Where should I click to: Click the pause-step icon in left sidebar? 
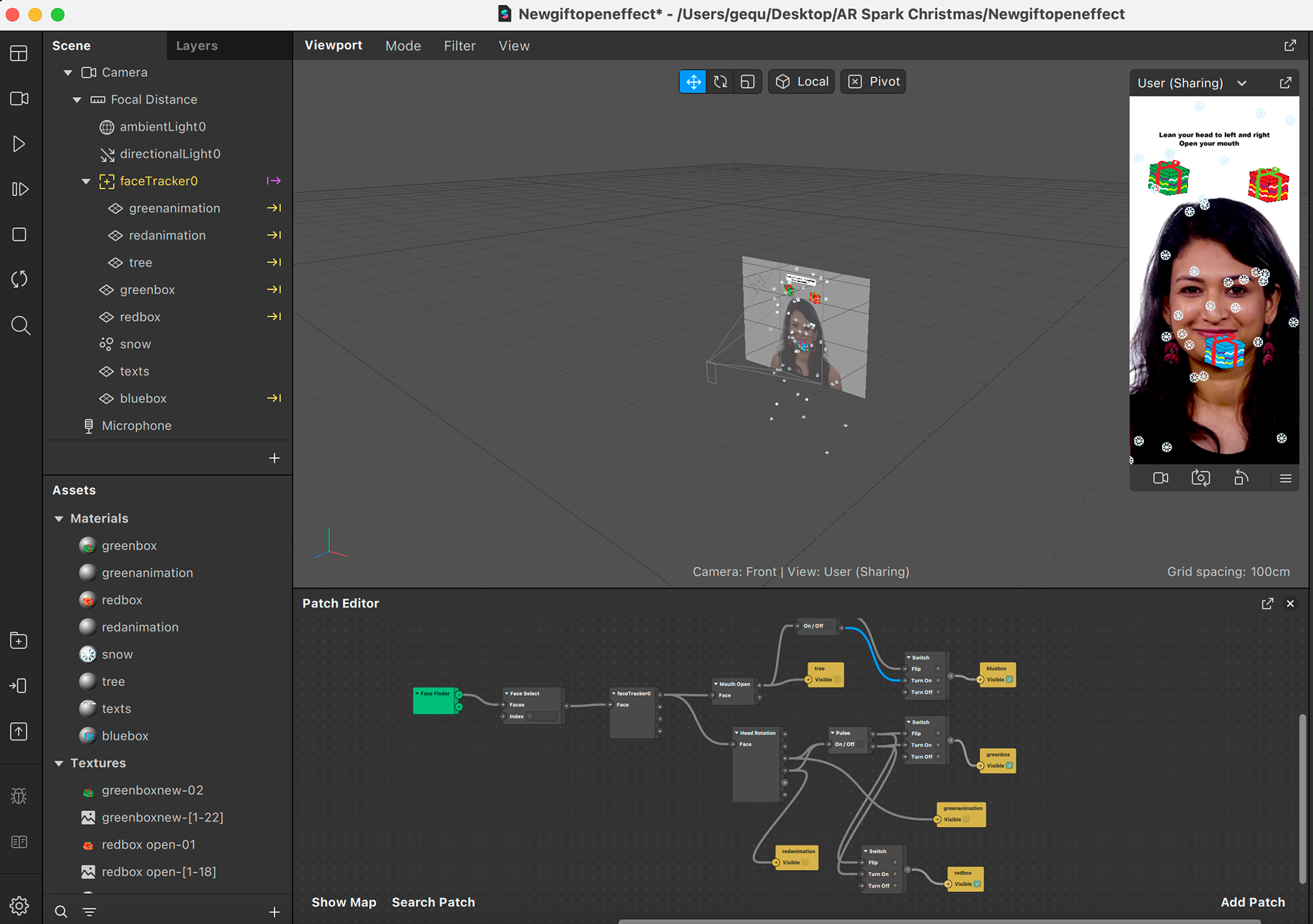(x=19, y=189)
